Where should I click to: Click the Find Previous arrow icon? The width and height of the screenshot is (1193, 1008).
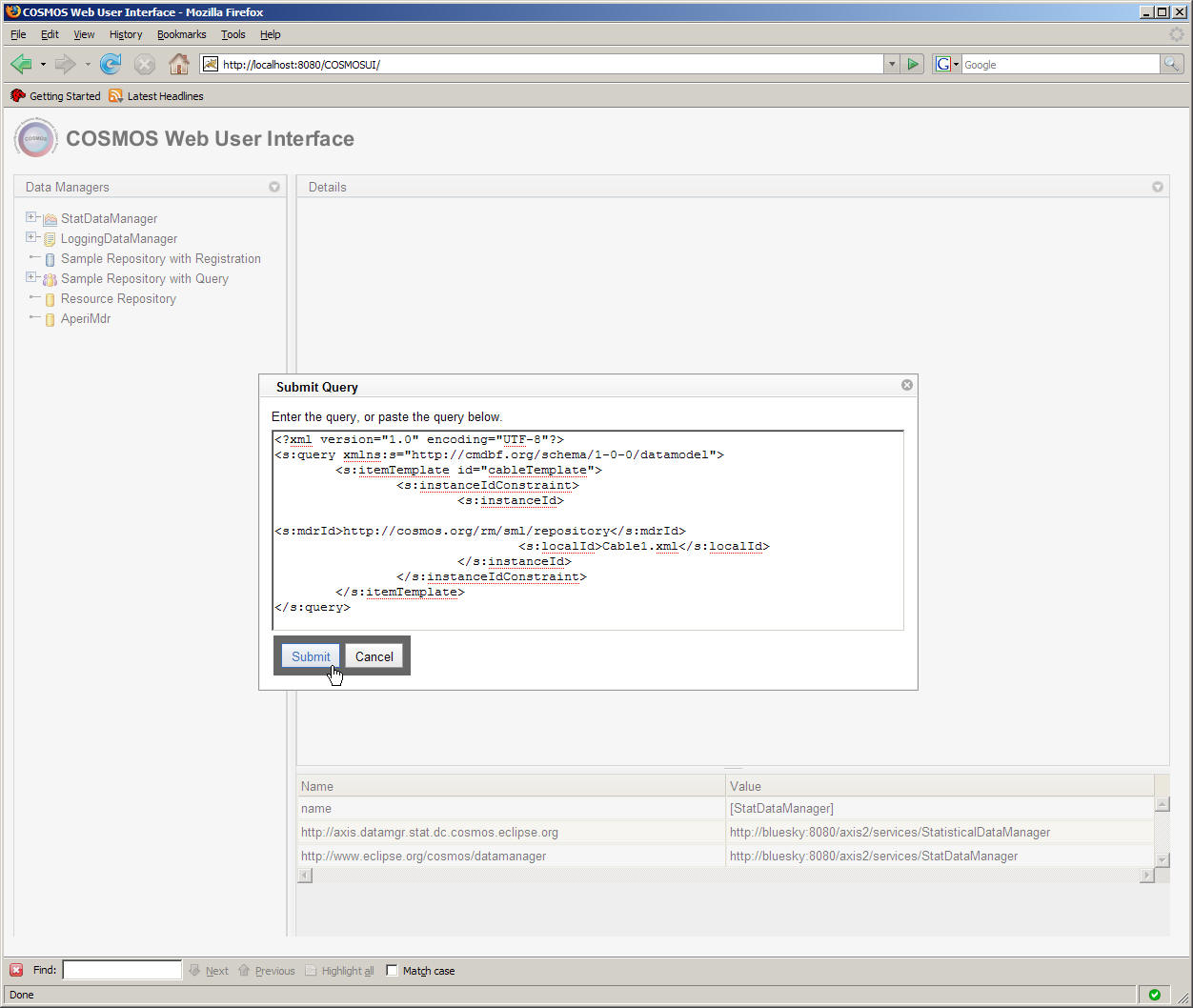pos(244,970)
